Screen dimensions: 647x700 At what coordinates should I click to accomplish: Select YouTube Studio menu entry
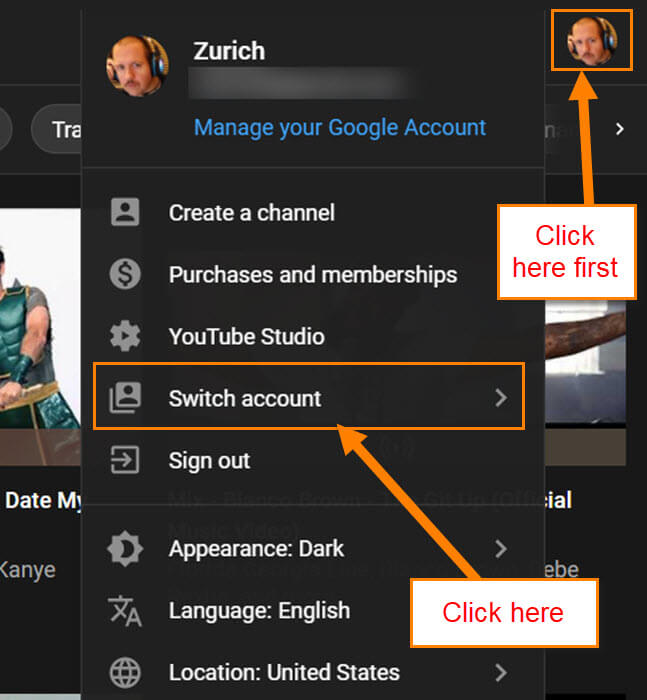pyautogui.click(x=313, y=336)
